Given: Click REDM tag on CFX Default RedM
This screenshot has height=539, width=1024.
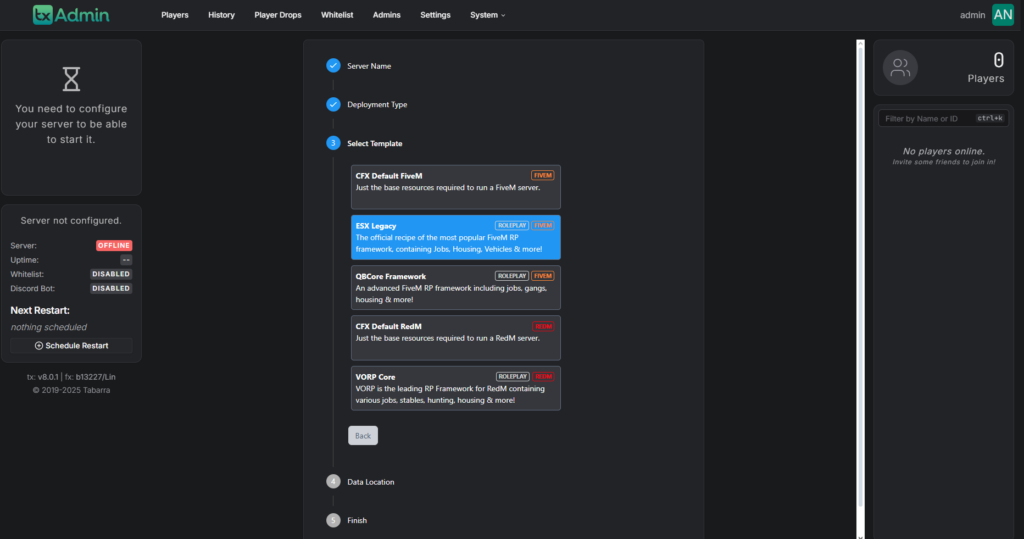Looking at the screenshot, I should click(543, 326).
